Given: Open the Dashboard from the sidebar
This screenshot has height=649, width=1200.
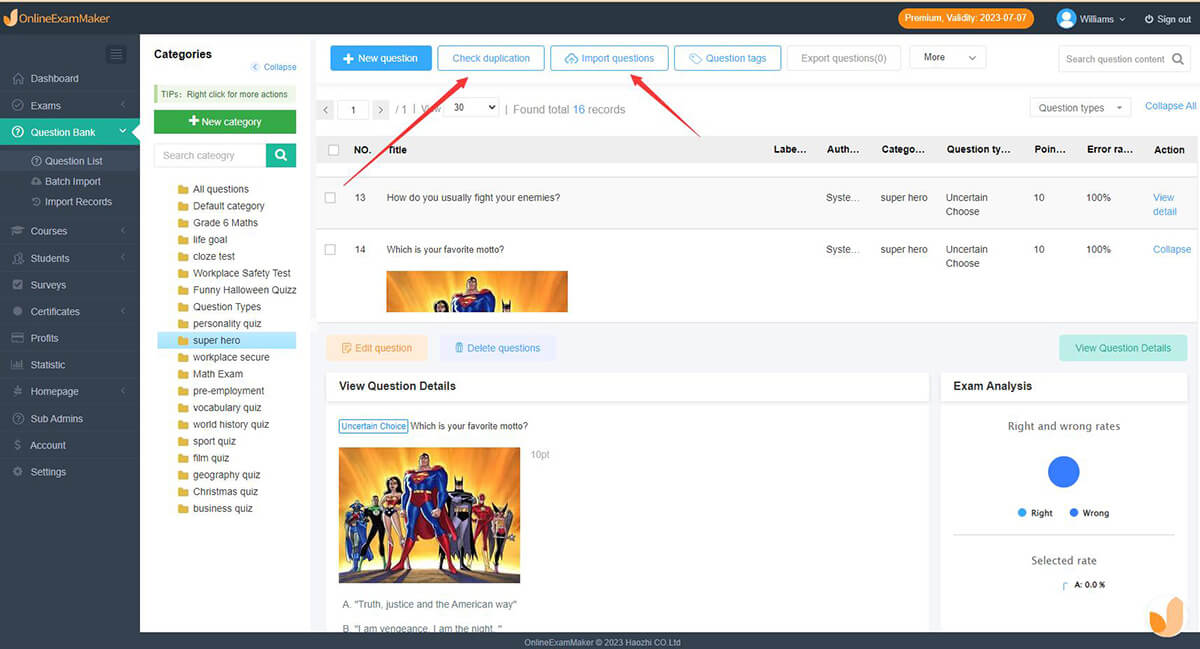Looking at the screenshot, I should pyautogui.click(x=48, y=78).
